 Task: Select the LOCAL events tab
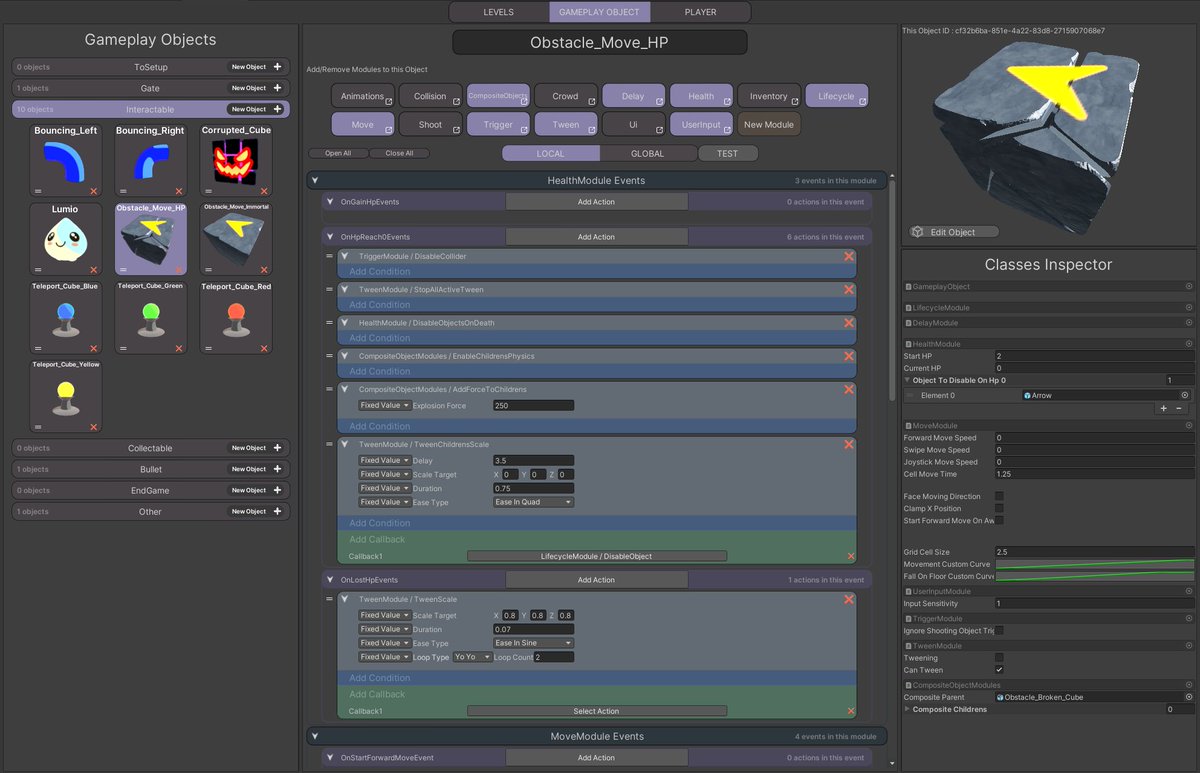(551, 153)
